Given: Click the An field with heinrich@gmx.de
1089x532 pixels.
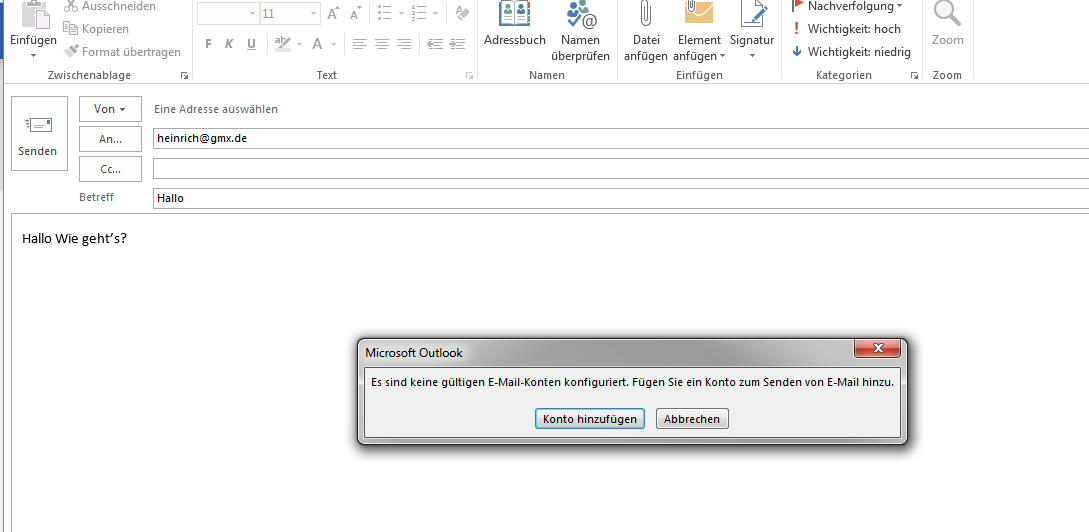Looking at the screenshot, I should tap(621, 138).
